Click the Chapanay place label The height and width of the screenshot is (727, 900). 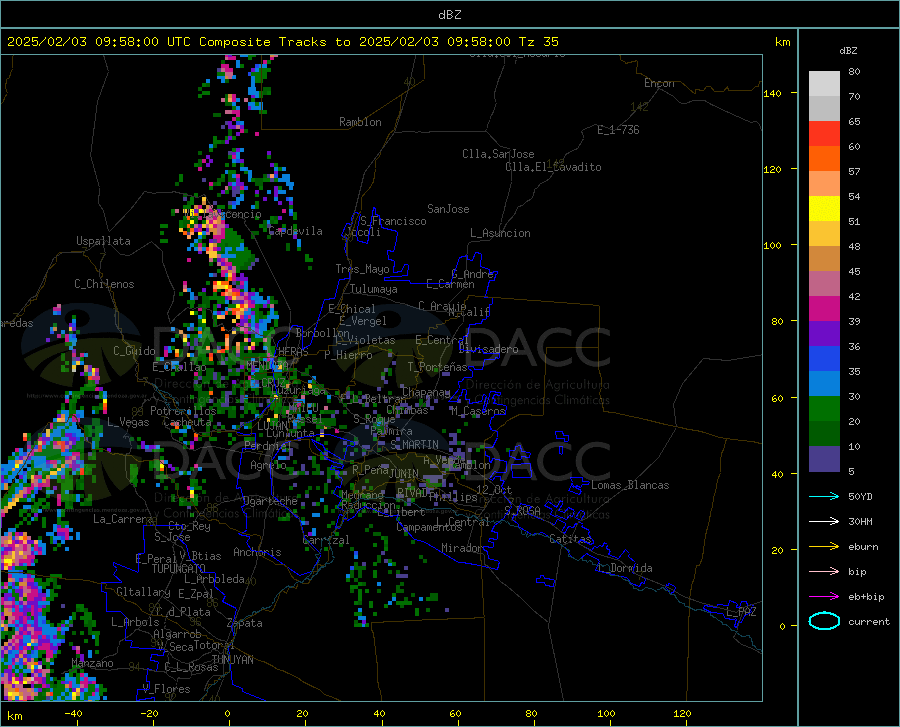coord(426,392)
